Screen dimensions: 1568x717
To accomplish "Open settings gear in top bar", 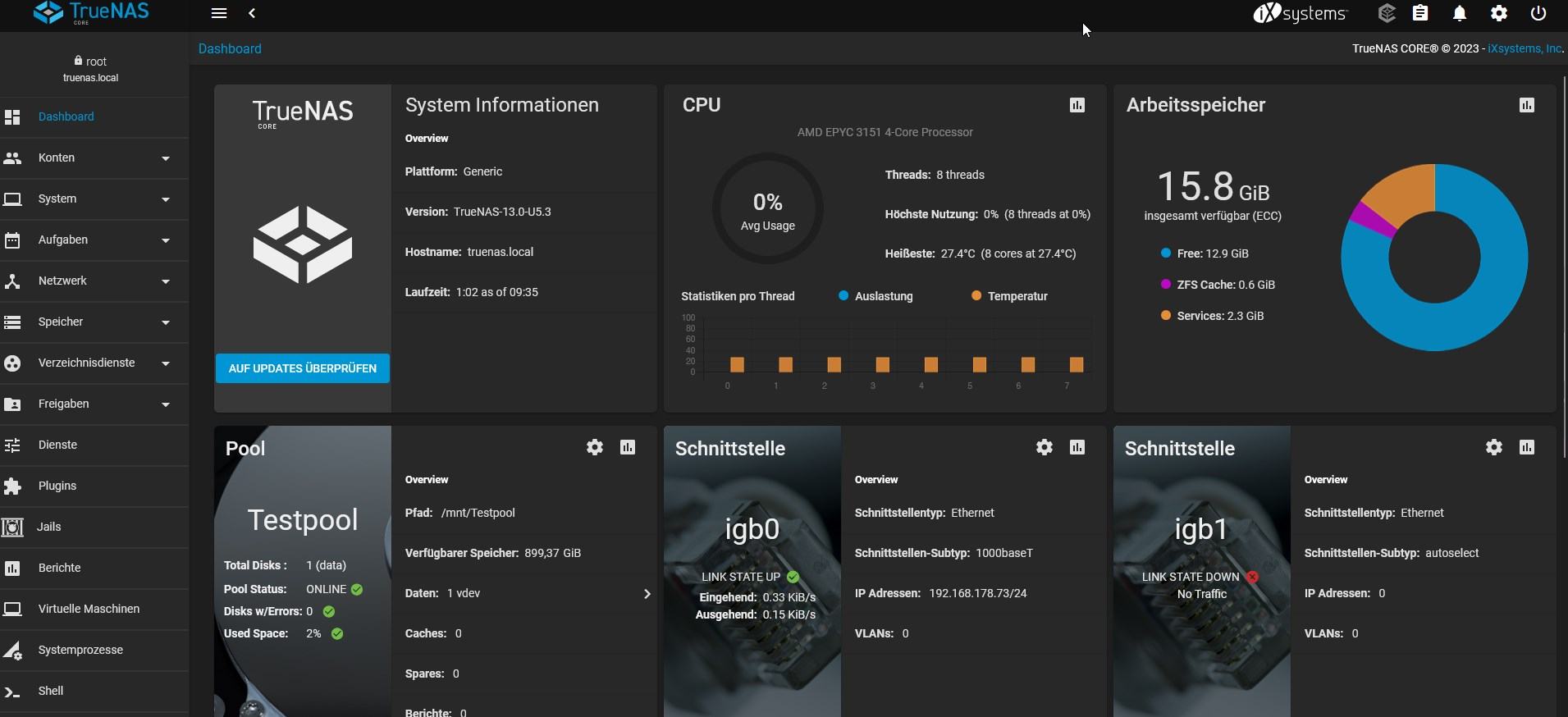I will (x=1499, y=13).
